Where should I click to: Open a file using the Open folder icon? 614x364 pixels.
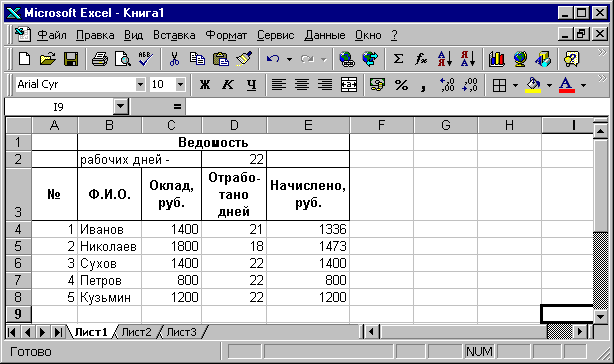tap(48, 59)
